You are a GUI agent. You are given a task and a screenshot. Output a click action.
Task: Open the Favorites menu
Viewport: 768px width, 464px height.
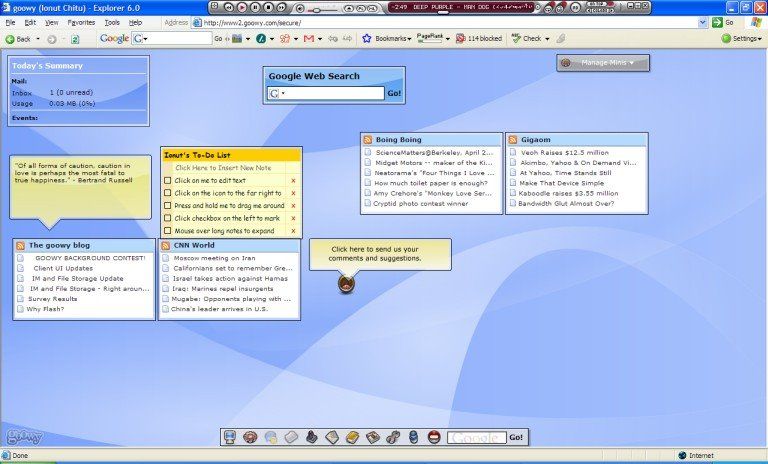tap(81, 23)
